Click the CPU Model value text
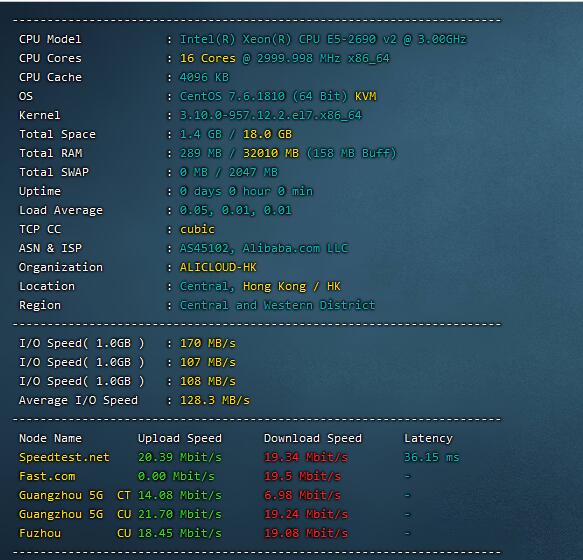Image resolution: width=583 pixels, height=560 pixels. (323, 39)
